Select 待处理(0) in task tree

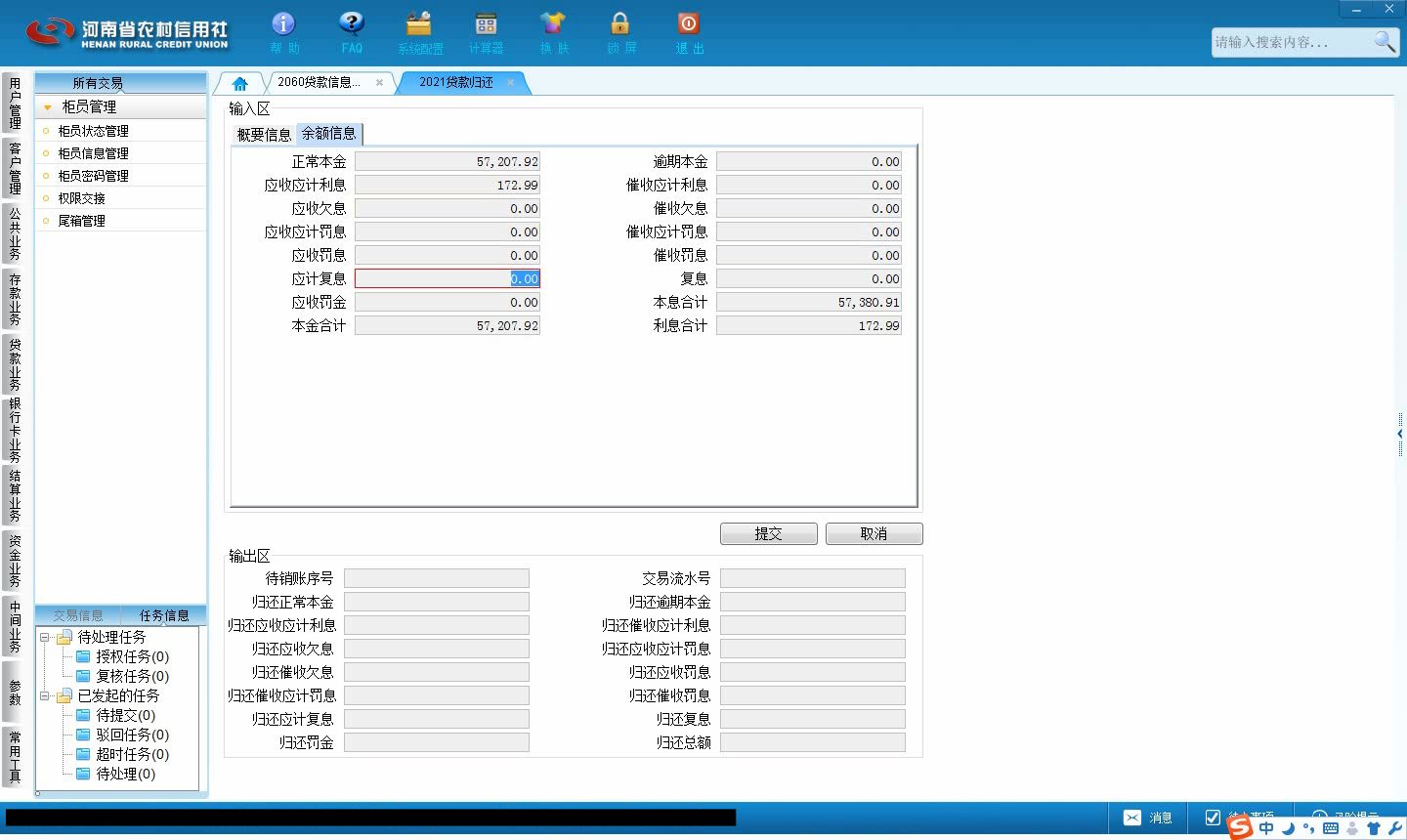pyautogui.click(x=125, y=774)
